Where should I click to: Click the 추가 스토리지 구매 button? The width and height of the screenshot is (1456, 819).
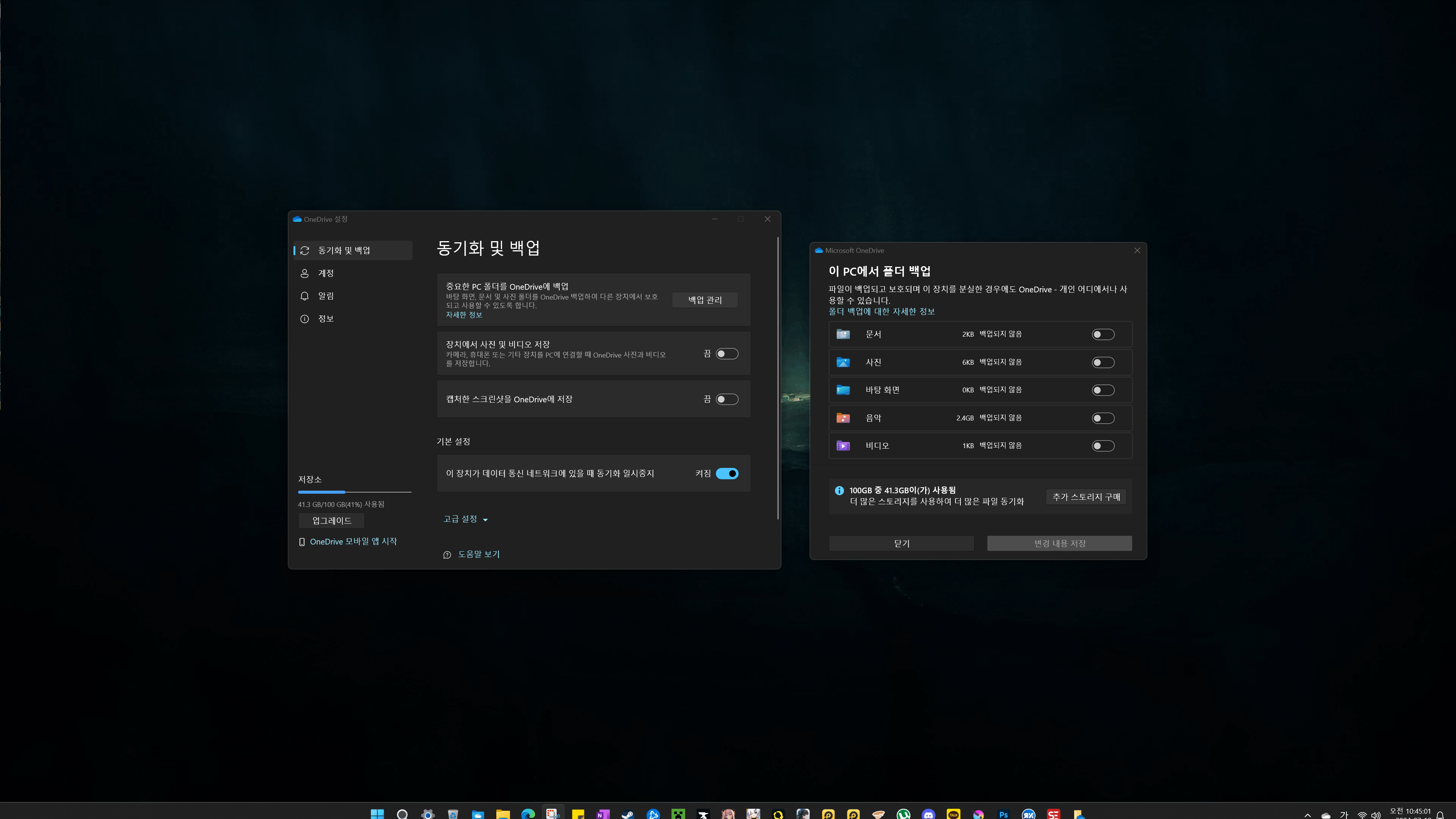click(x=1086, y=497)
